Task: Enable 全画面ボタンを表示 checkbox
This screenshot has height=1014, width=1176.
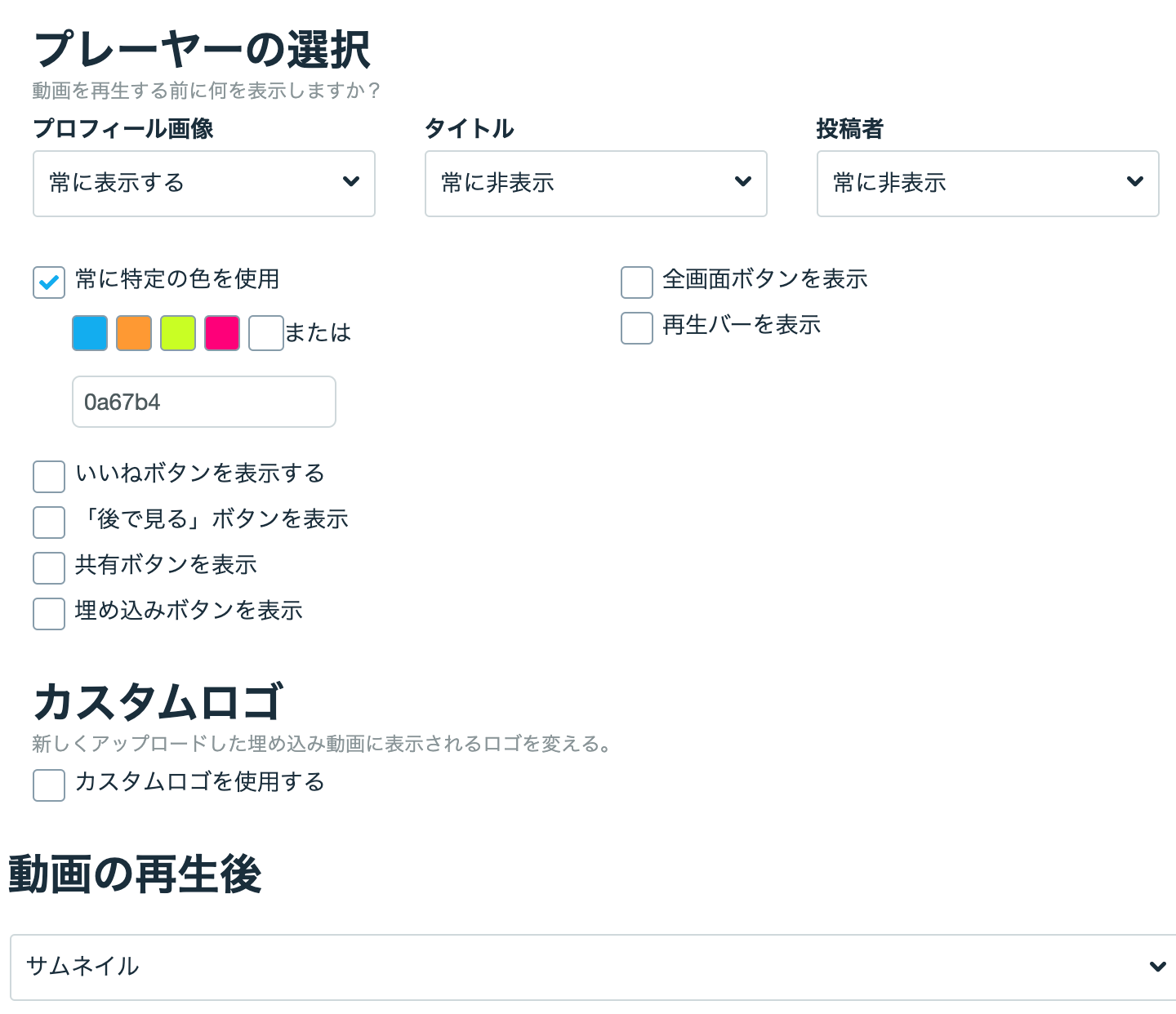Action: coord(637,282)
